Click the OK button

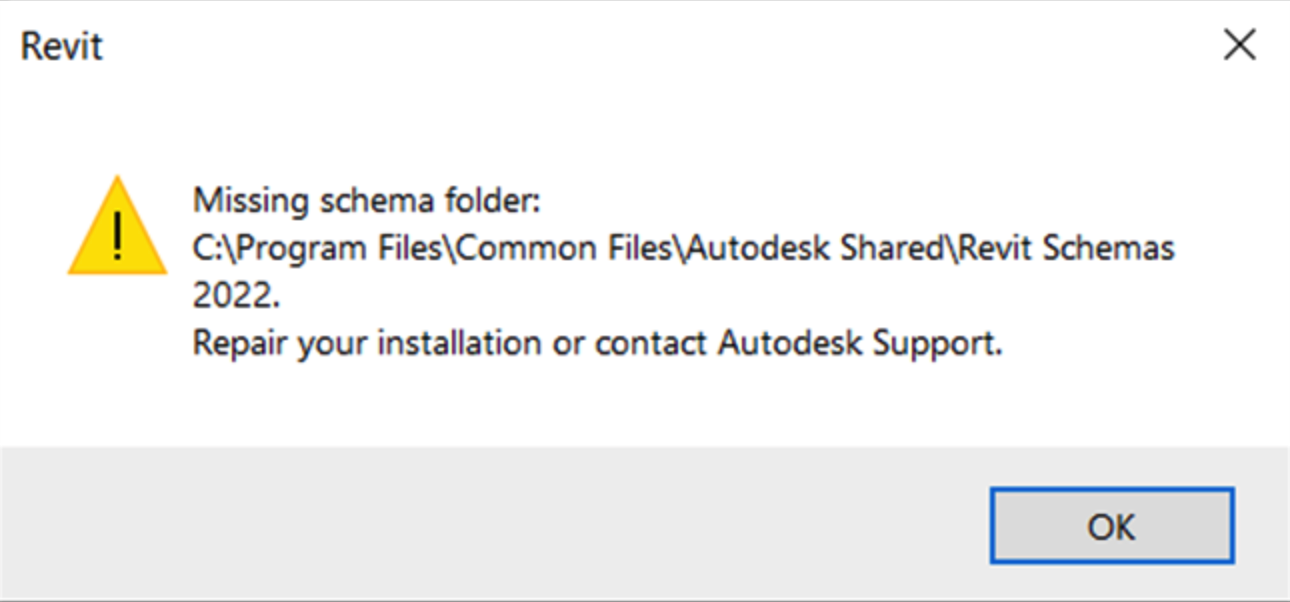1111,526
